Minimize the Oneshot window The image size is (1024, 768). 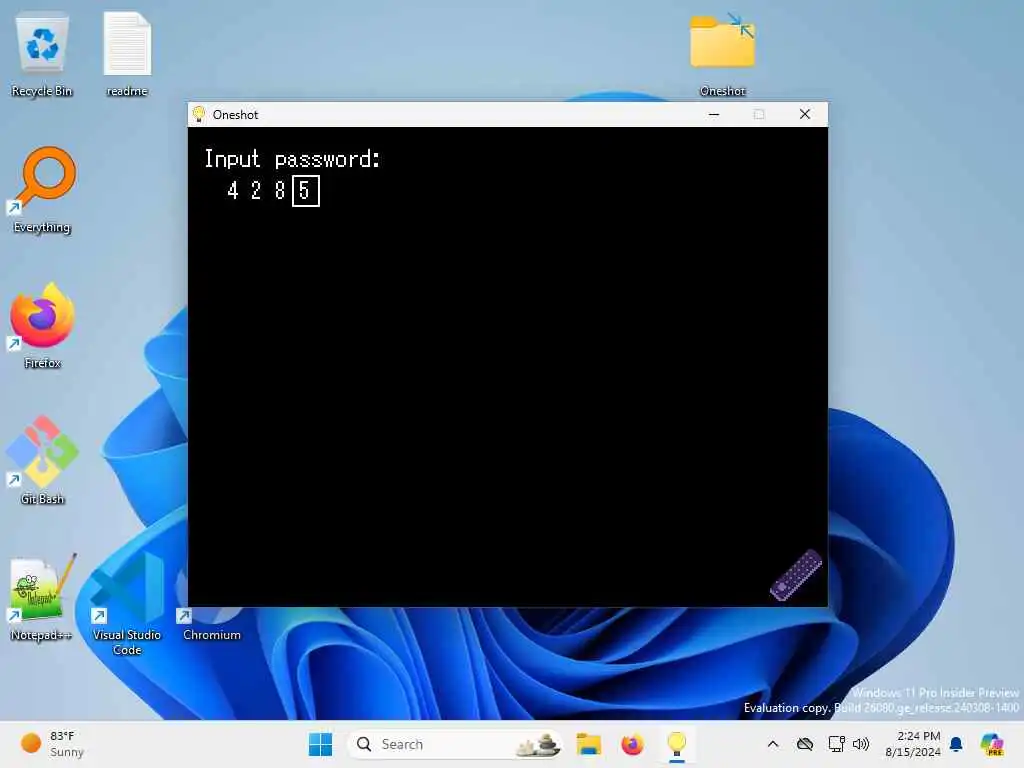pos(714,114)
